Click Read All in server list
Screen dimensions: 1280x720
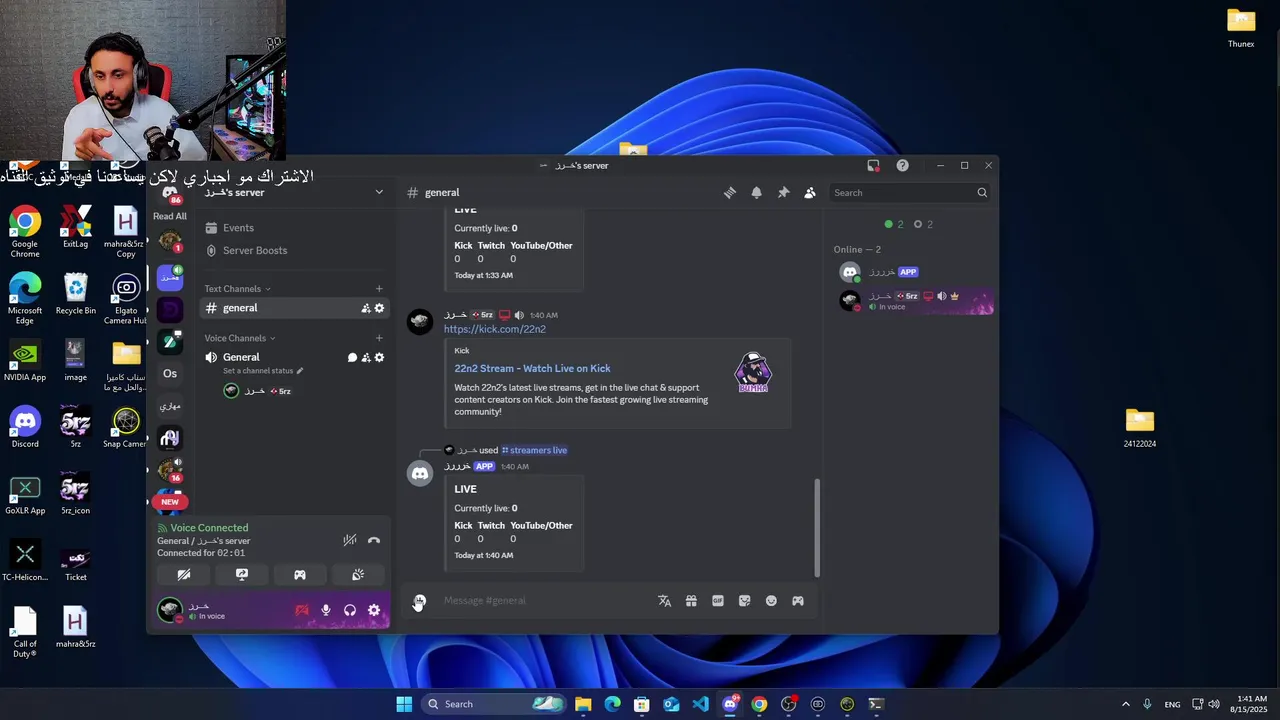[170, 216]
